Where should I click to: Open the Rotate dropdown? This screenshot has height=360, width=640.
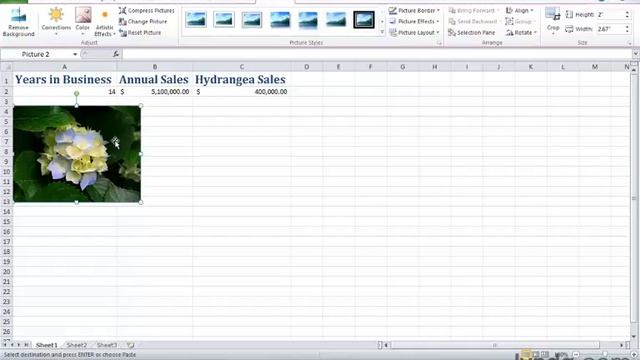[x=521, y=33]
